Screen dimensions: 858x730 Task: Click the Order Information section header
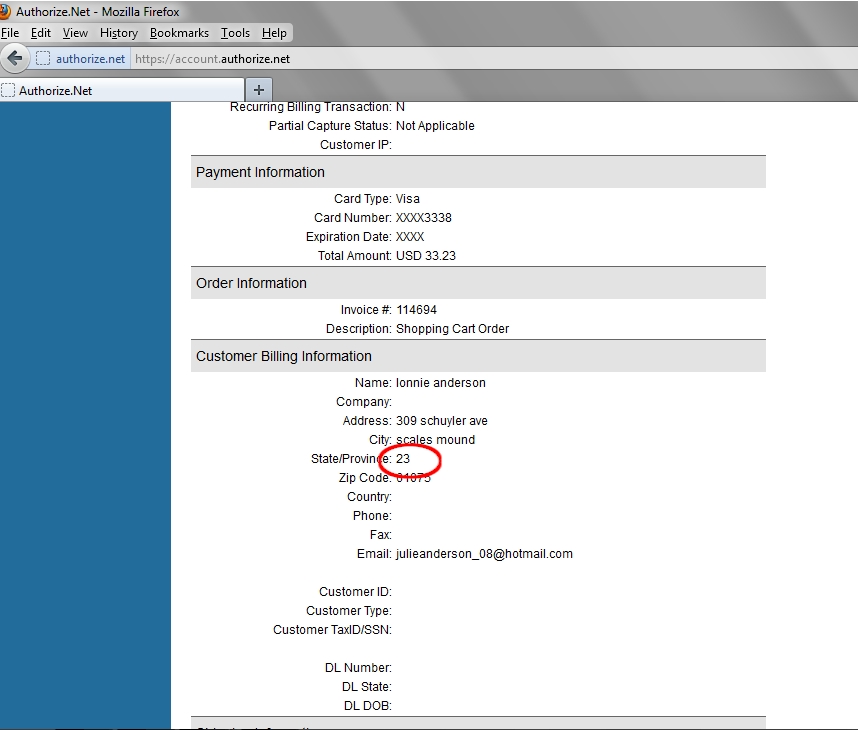tap(478, 283)
